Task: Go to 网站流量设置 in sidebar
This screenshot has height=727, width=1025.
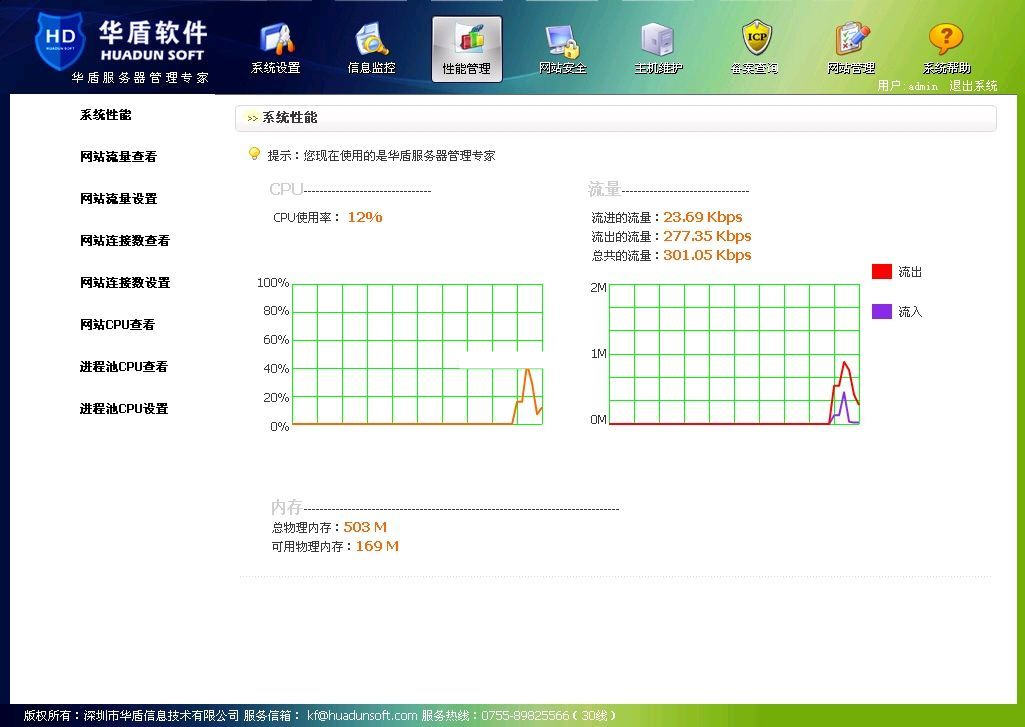Action: 118,199
